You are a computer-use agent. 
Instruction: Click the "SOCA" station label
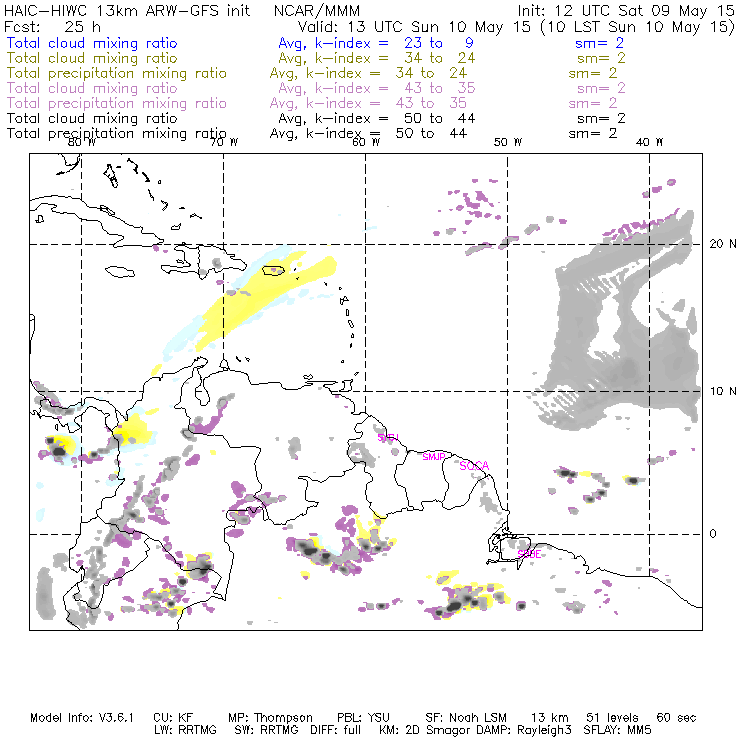tap(474, 466)
